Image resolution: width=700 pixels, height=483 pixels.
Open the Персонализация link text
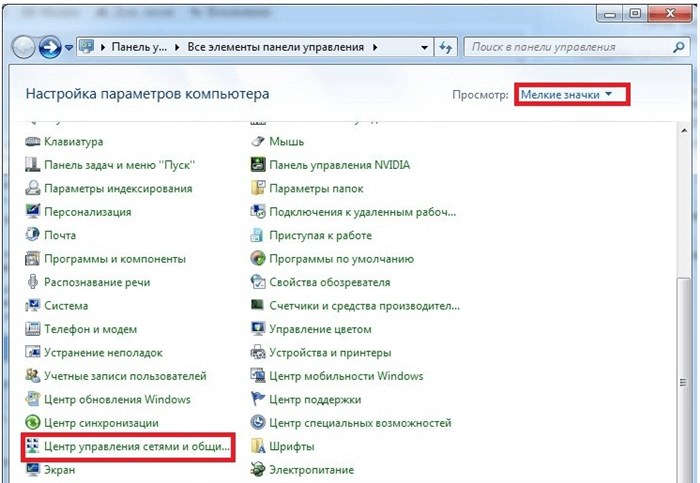(x=88, y=212)
